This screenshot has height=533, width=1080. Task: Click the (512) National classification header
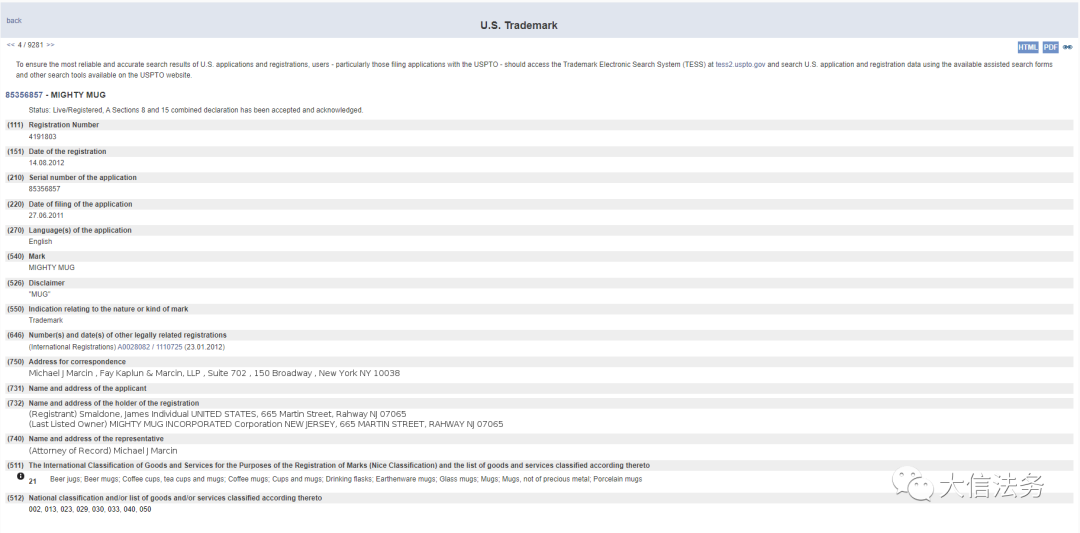(x=539, y=498)
